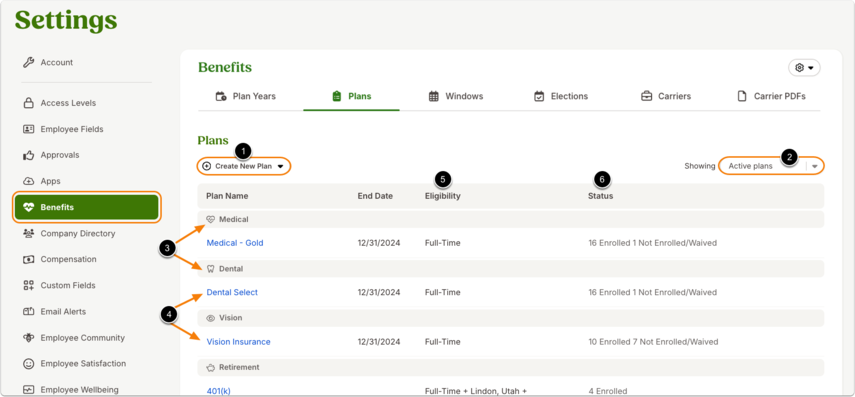Click the Compensation money icon
Image resolution: width=855 pixels, height=397 pixels.
(28, 260)
